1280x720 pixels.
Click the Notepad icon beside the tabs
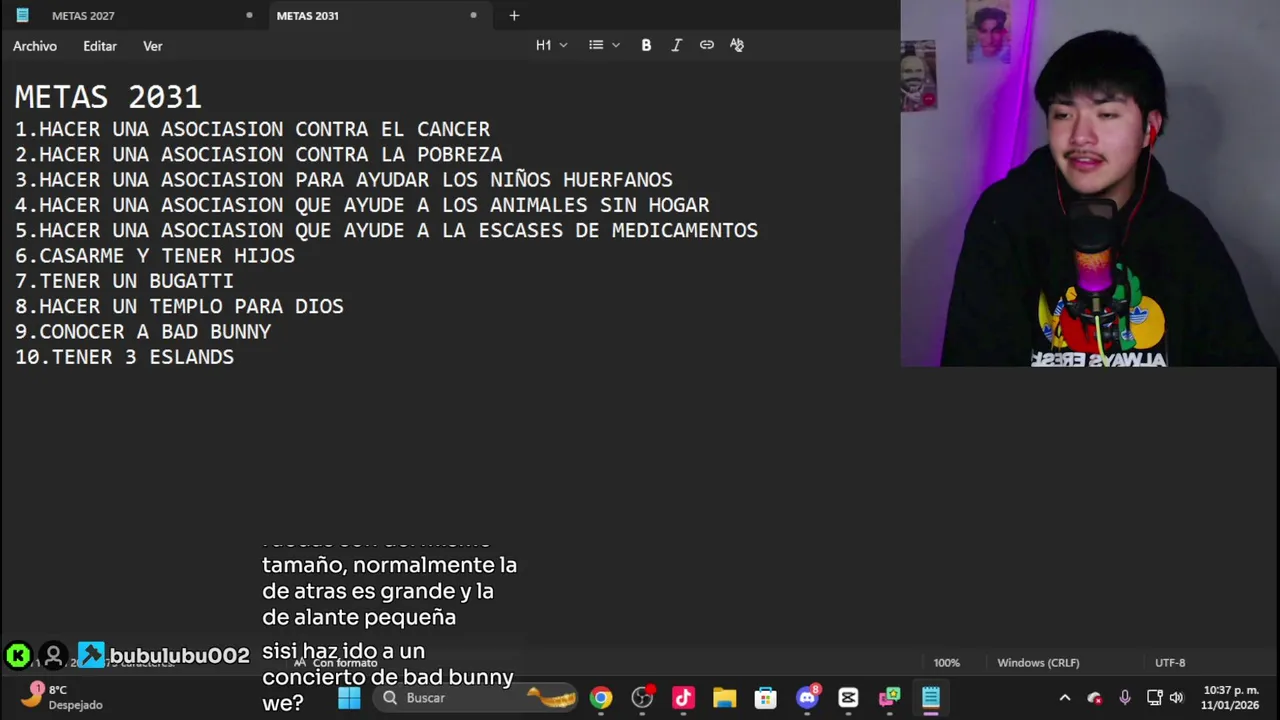(22, 15)
